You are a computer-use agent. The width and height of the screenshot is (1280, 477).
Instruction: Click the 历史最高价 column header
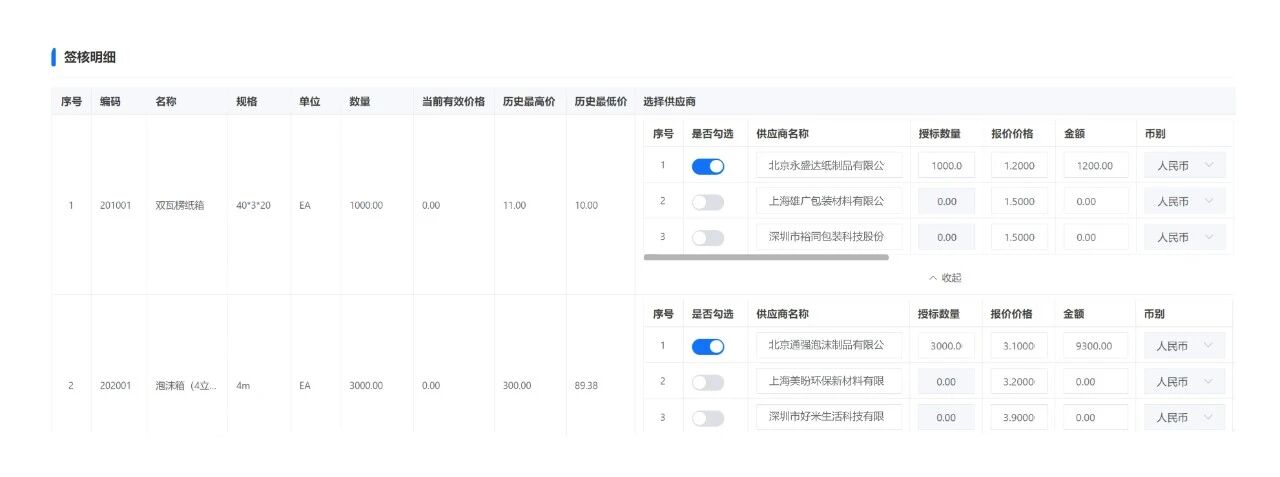pyautogui.click(x=529, y=101)
